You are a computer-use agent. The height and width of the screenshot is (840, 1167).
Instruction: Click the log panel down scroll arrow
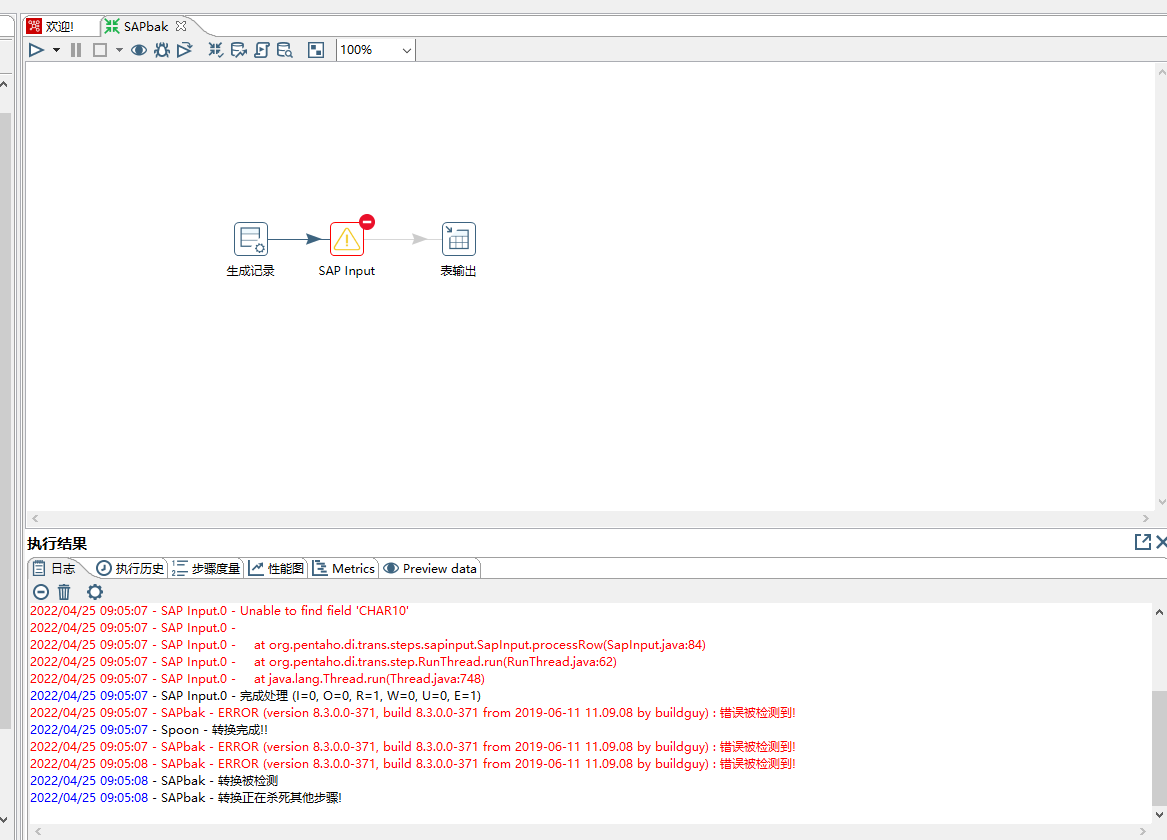(1159, 815)
